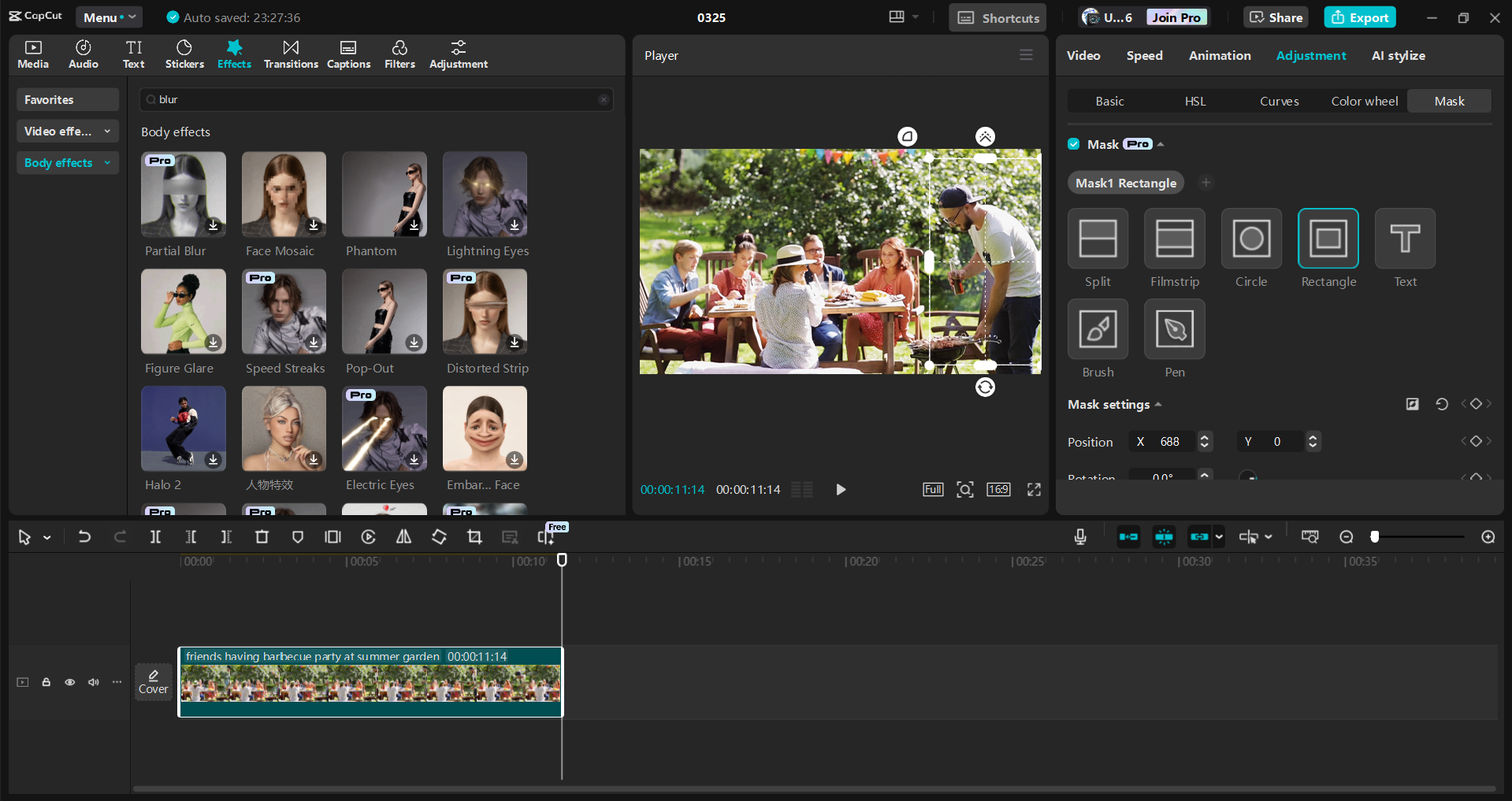The width and height of the screenshot is (1512, 801).
Task: Click the Undo arrow icon
Action: click(84, 536)
